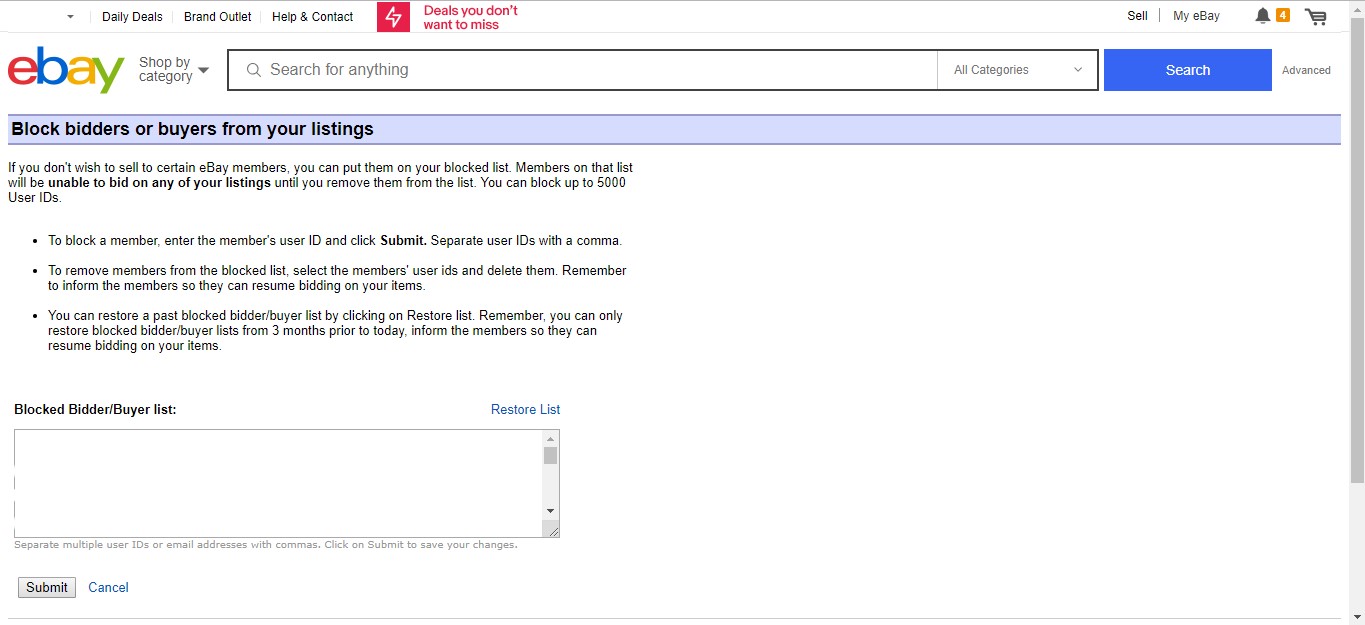Click the Submit button

[x=47, y=587]
